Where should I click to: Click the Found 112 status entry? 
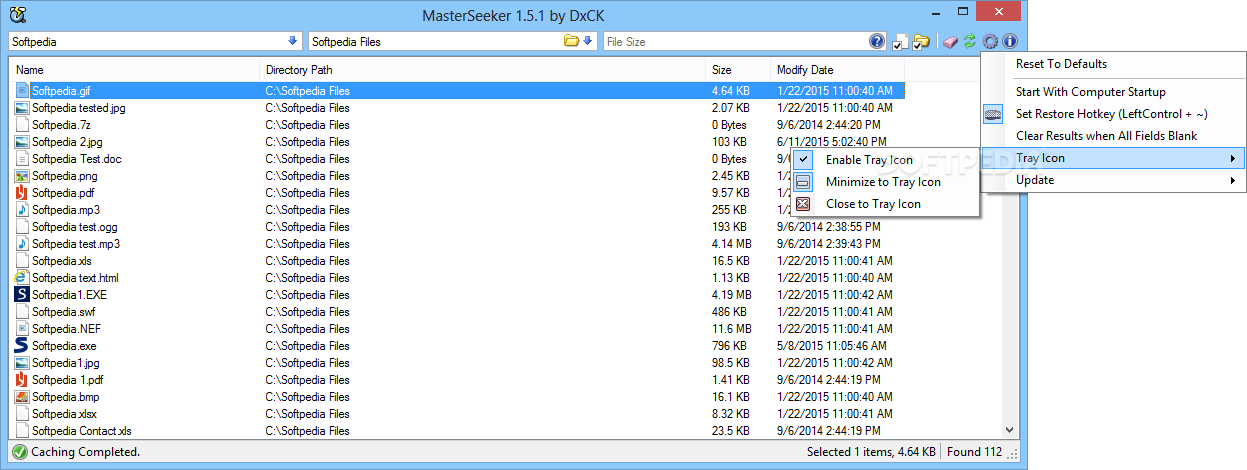[x=973, y=452]
